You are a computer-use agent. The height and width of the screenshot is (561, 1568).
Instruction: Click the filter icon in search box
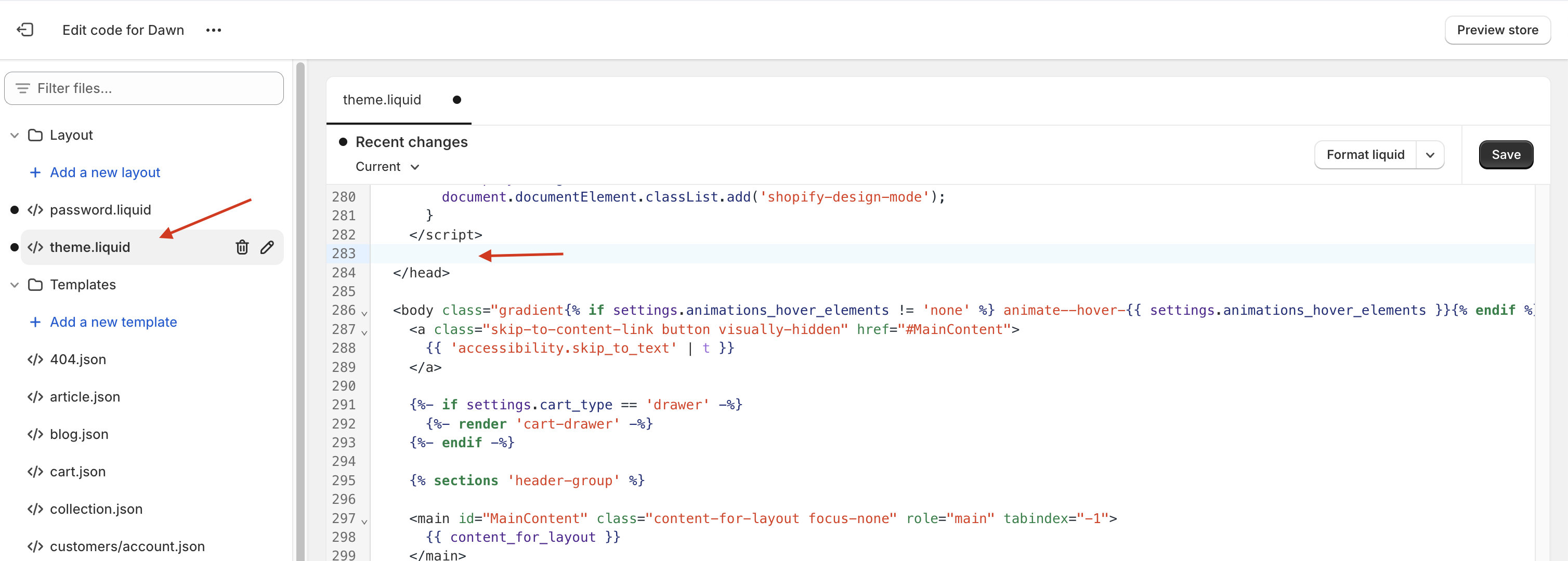22,89
